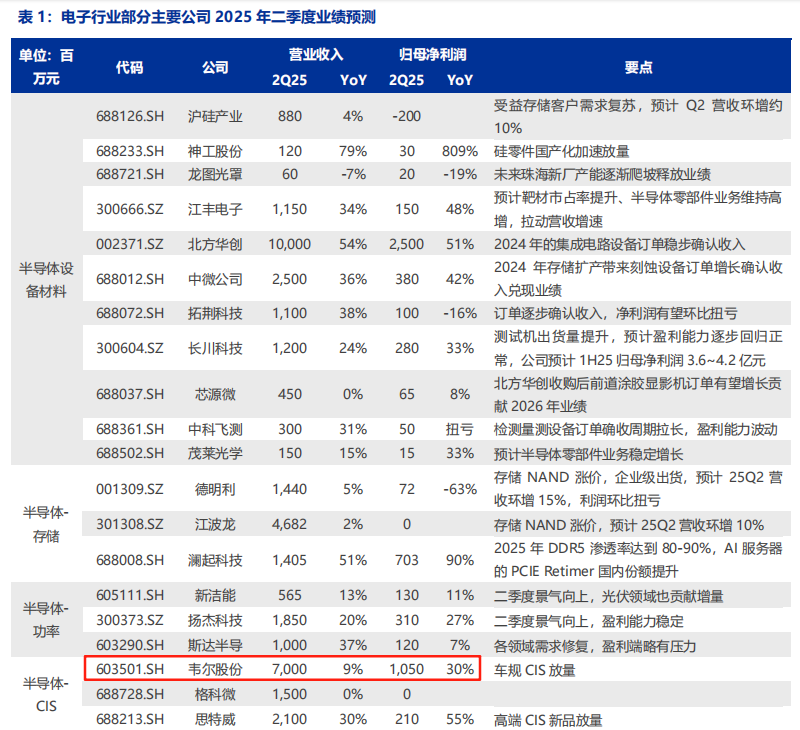Image resolution: width=800 pixels, height=730 pixels.
Task: Click stock code 688008.SH
Action: [x=130, y=561]
